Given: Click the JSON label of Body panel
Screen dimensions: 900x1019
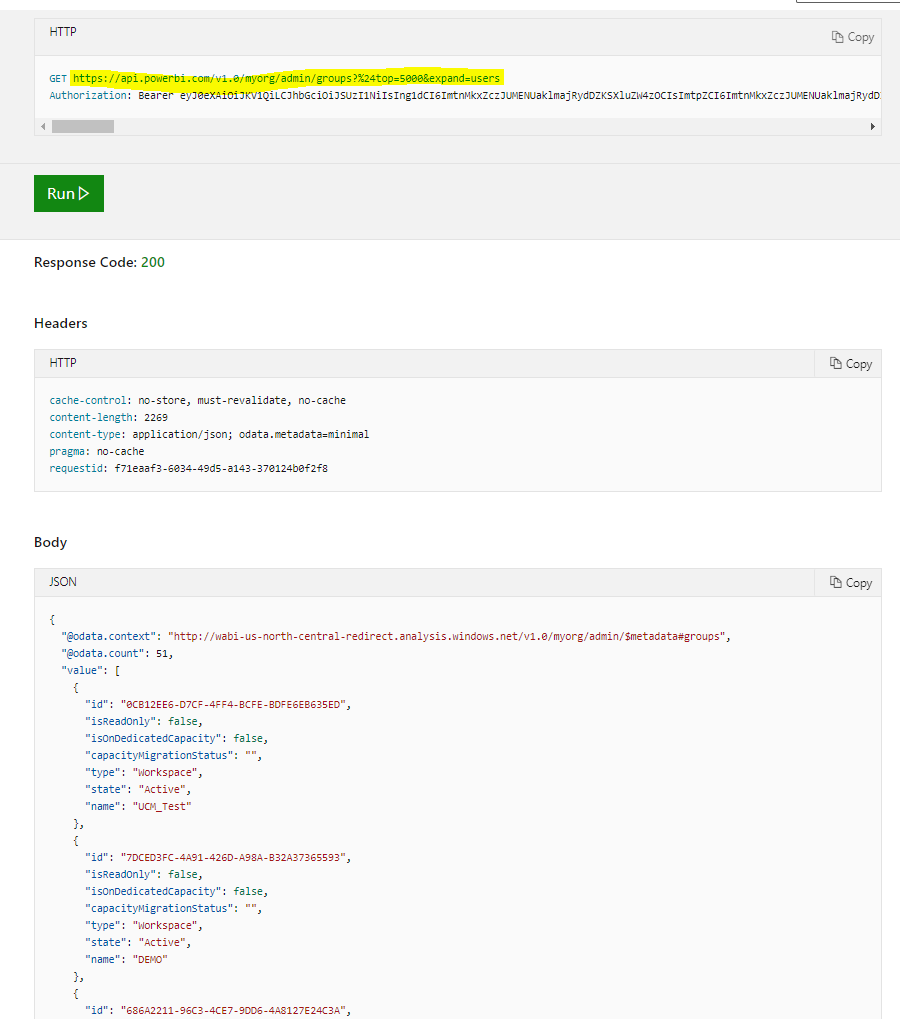Looking at the screenshot, I should pos(63,582).
